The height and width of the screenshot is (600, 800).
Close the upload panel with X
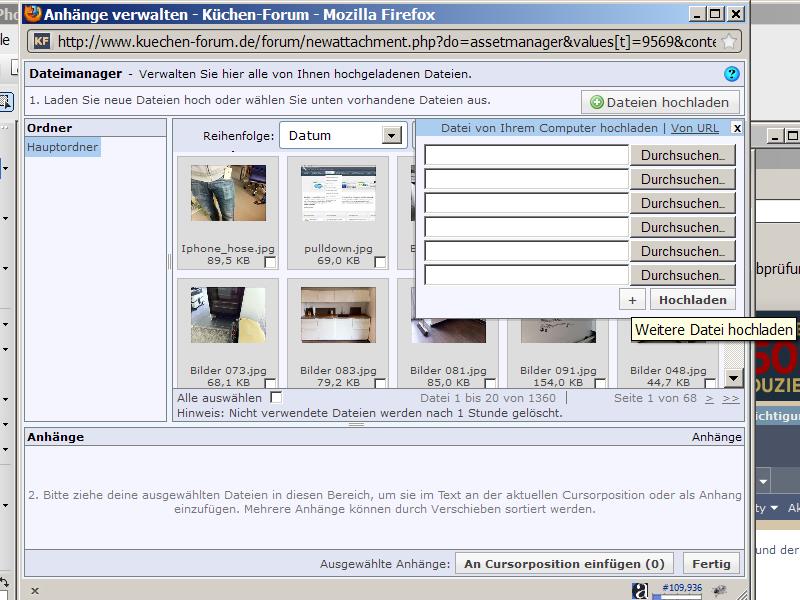click(x=737, y=128)
